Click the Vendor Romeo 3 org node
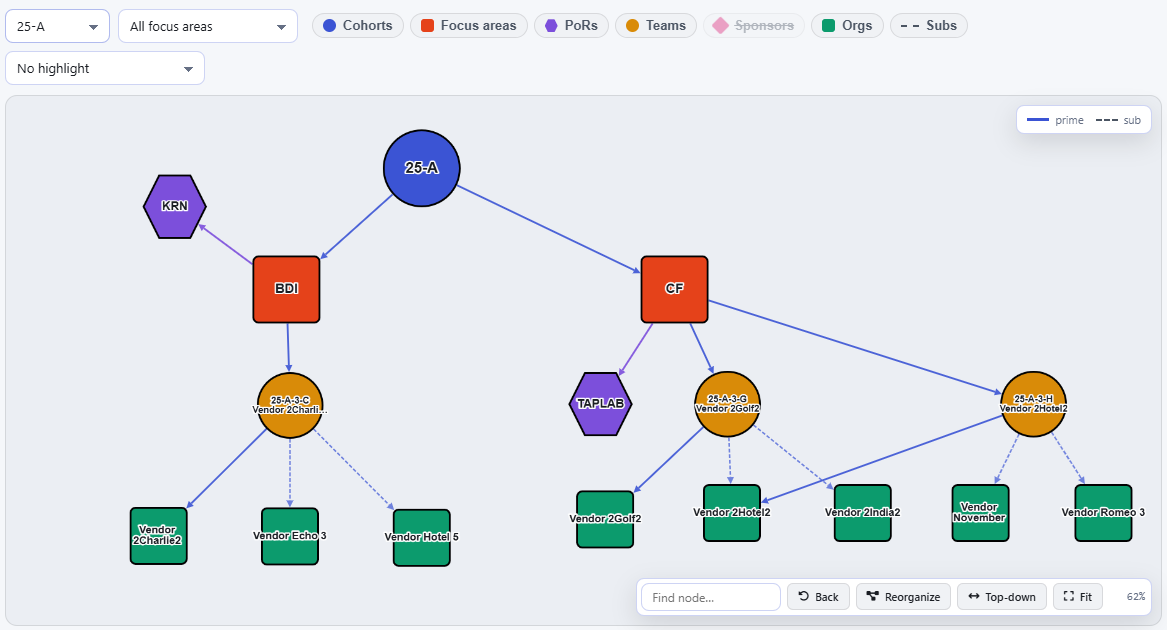This screenshot has height=630, width=1167. click(1103, 513)
